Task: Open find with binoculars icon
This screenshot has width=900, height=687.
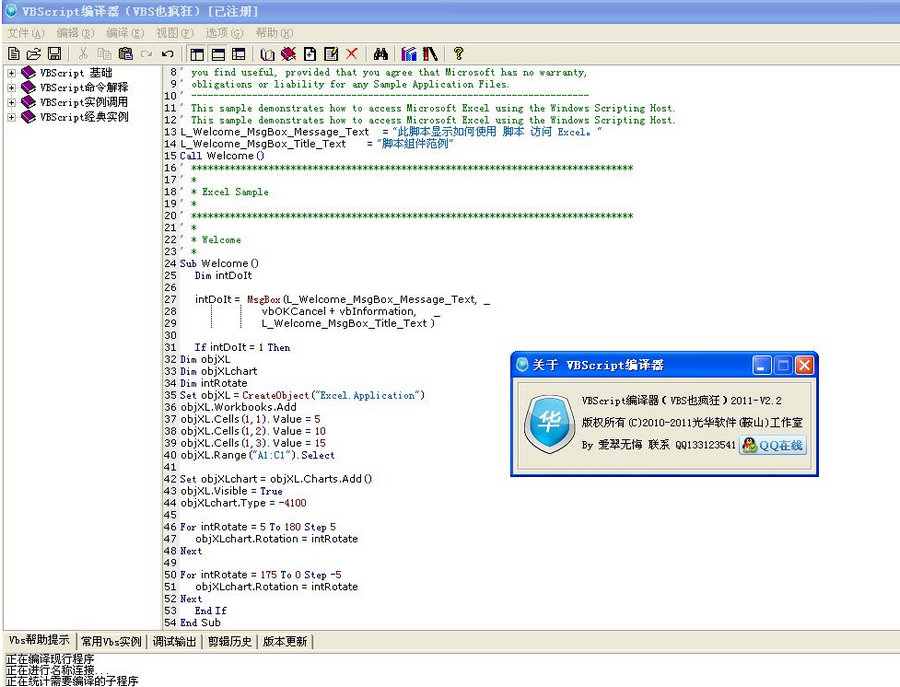Action: pos(381,54)
